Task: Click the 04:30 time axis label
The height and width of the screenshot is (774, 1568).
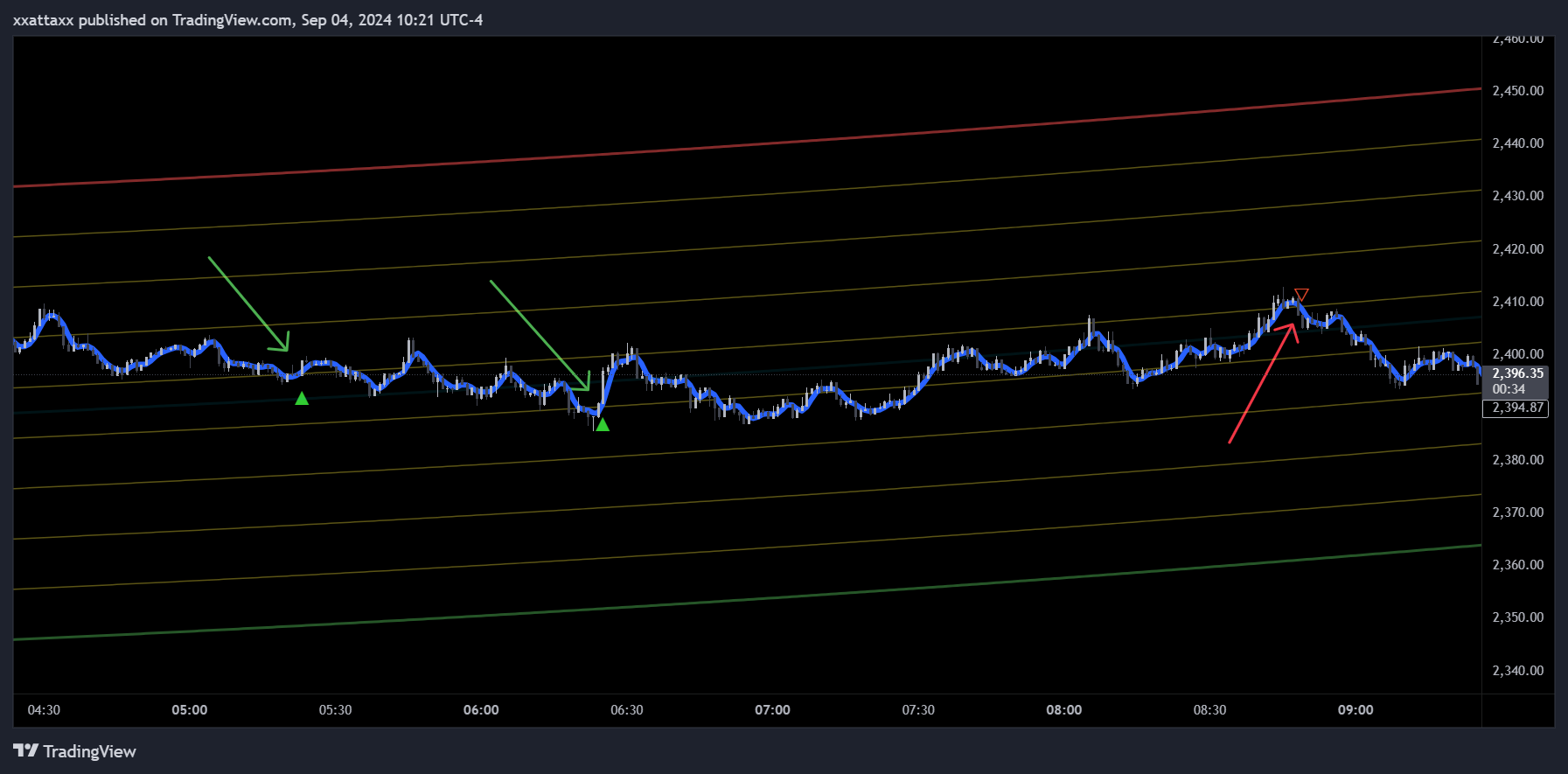Action: [x=44, y=710]
